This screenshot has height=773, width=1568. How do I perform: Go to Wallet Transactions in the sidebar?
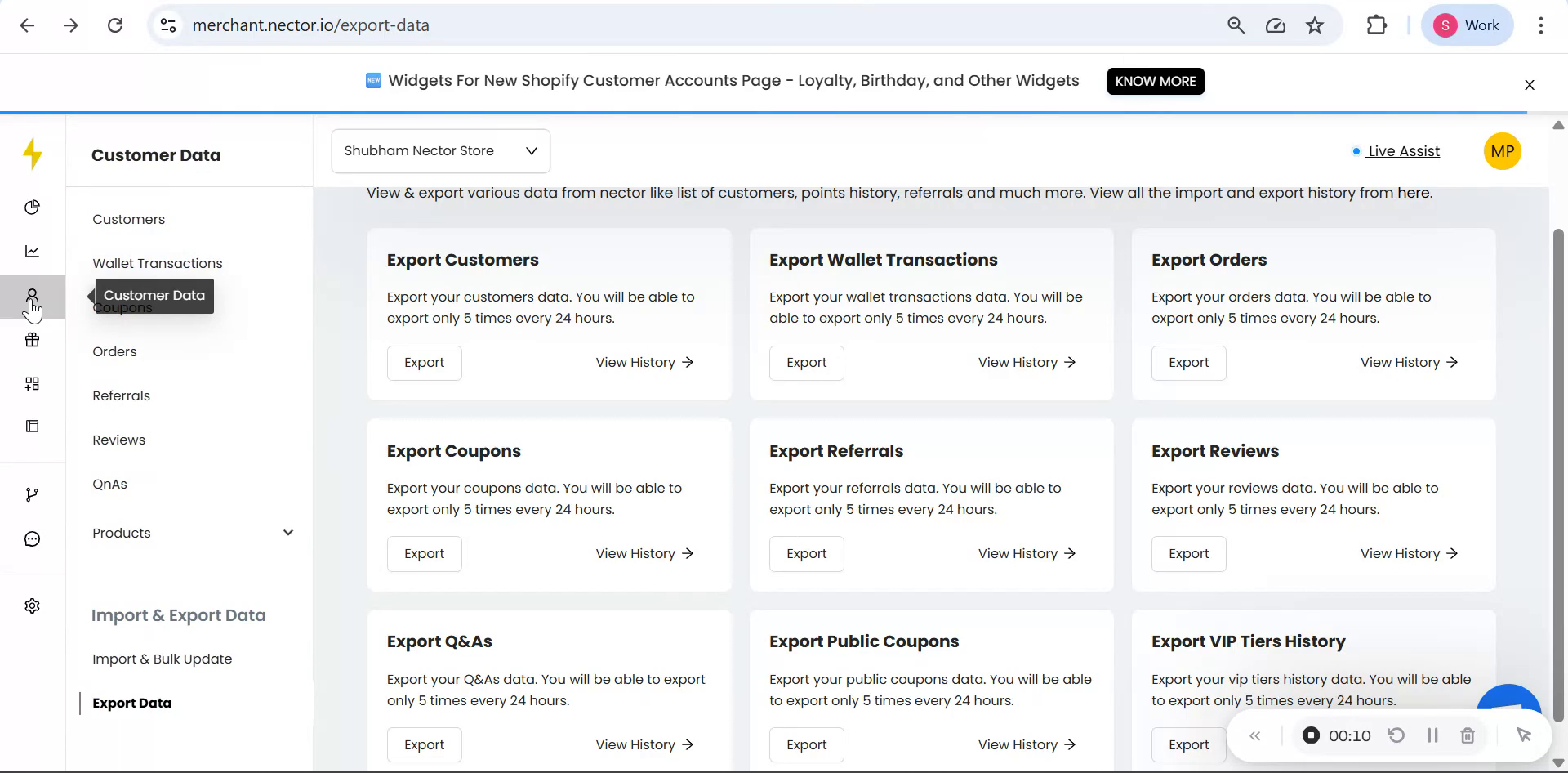158,263
